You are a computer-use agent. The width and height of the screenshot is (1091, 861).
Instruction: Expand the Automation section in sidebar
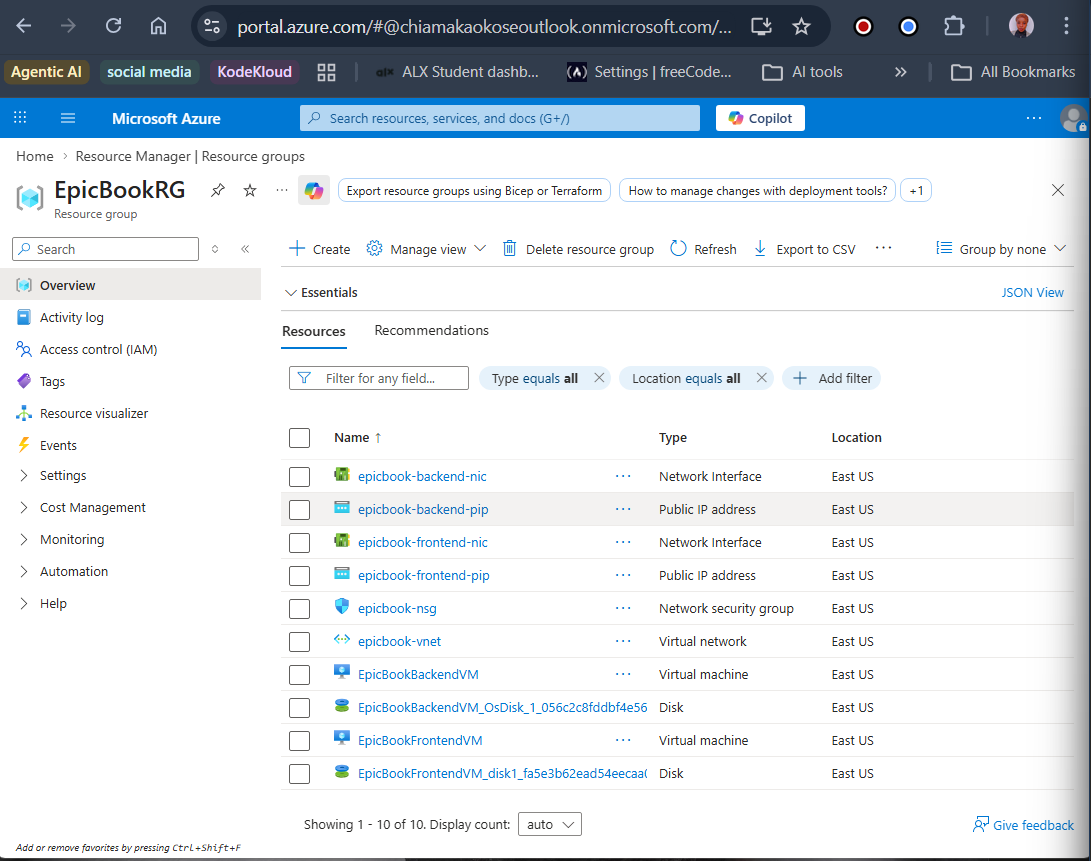coord(24,571)
